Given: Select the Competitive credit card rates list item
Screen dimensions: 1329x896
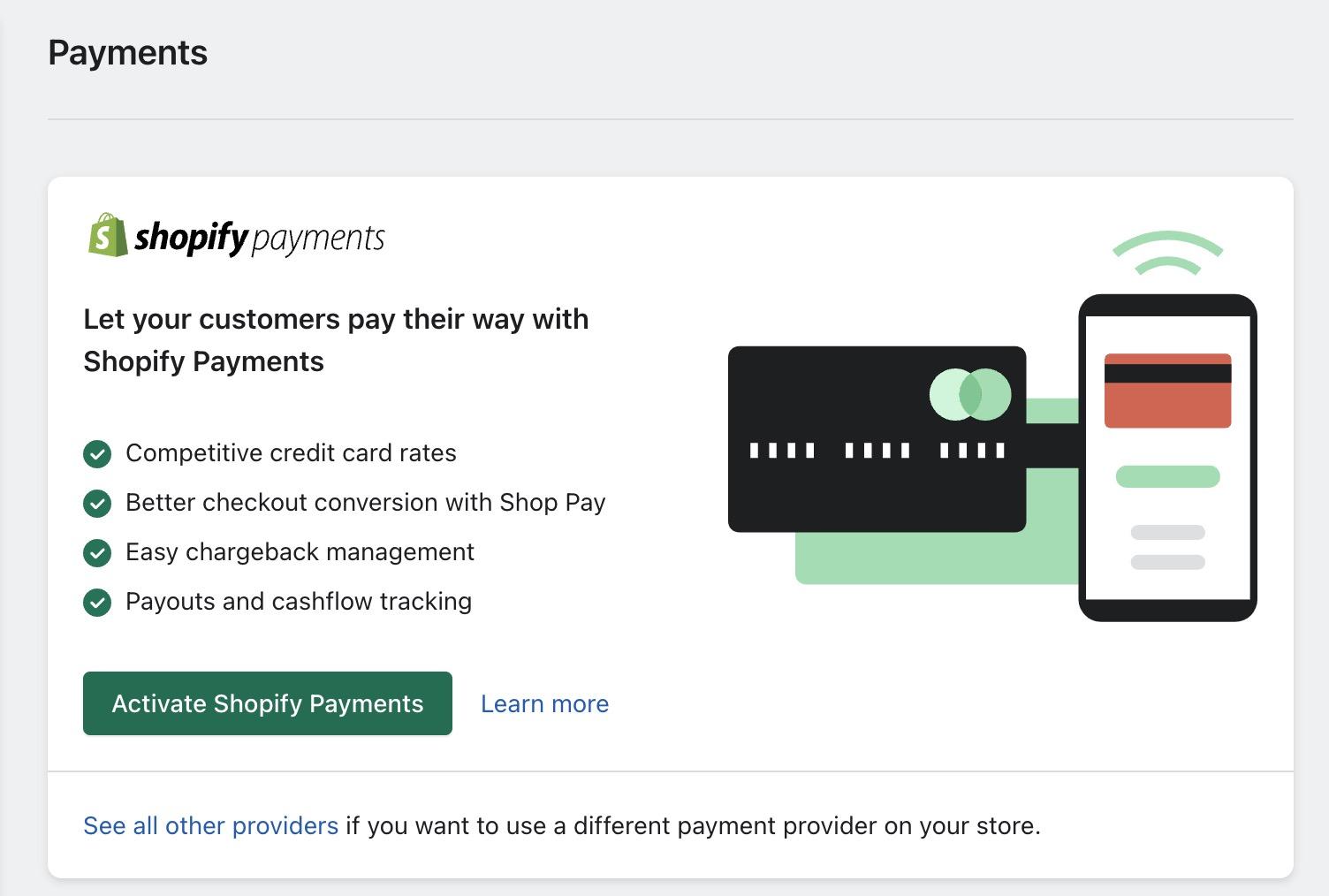Looking at the screenshot, I should pyautogui.click(x=292, y=453).
